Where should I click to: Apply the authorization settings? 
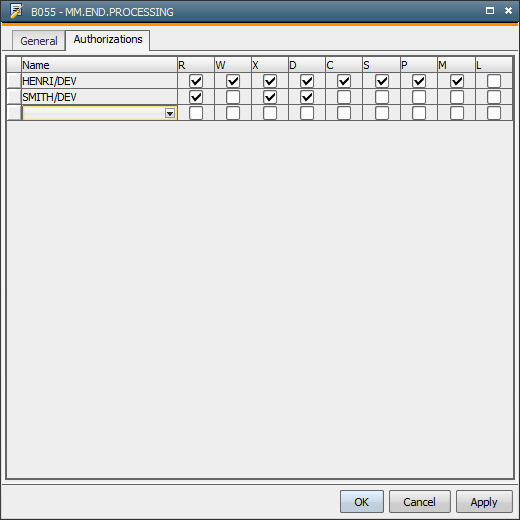(484, 502)
